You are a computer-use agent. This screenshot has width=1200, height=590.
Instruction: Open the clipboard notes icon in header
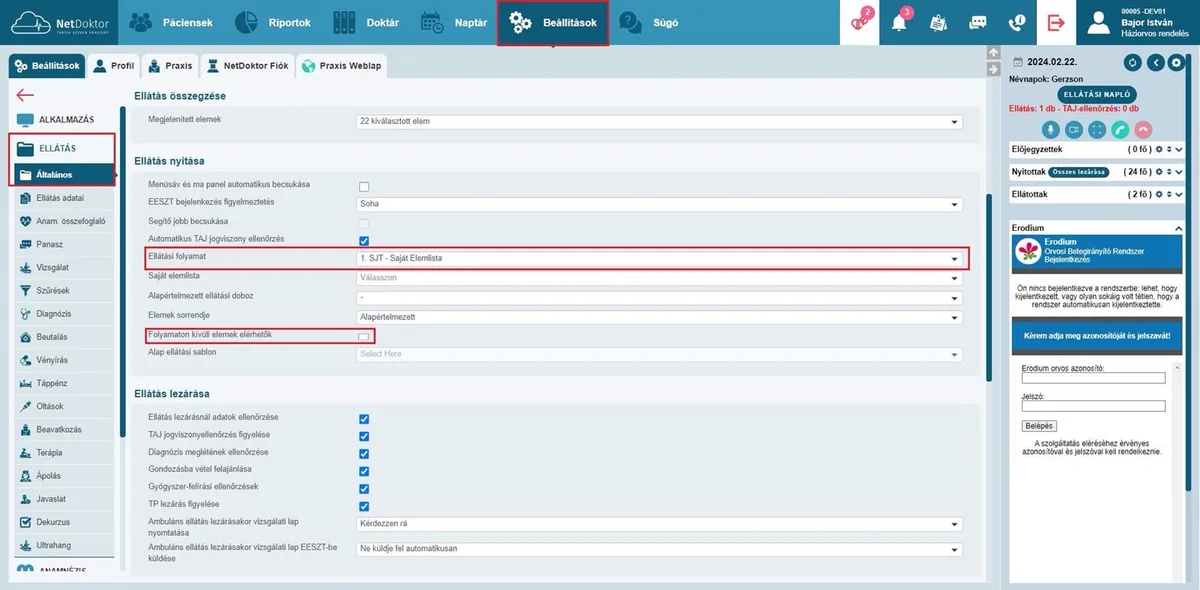(938, 22)
